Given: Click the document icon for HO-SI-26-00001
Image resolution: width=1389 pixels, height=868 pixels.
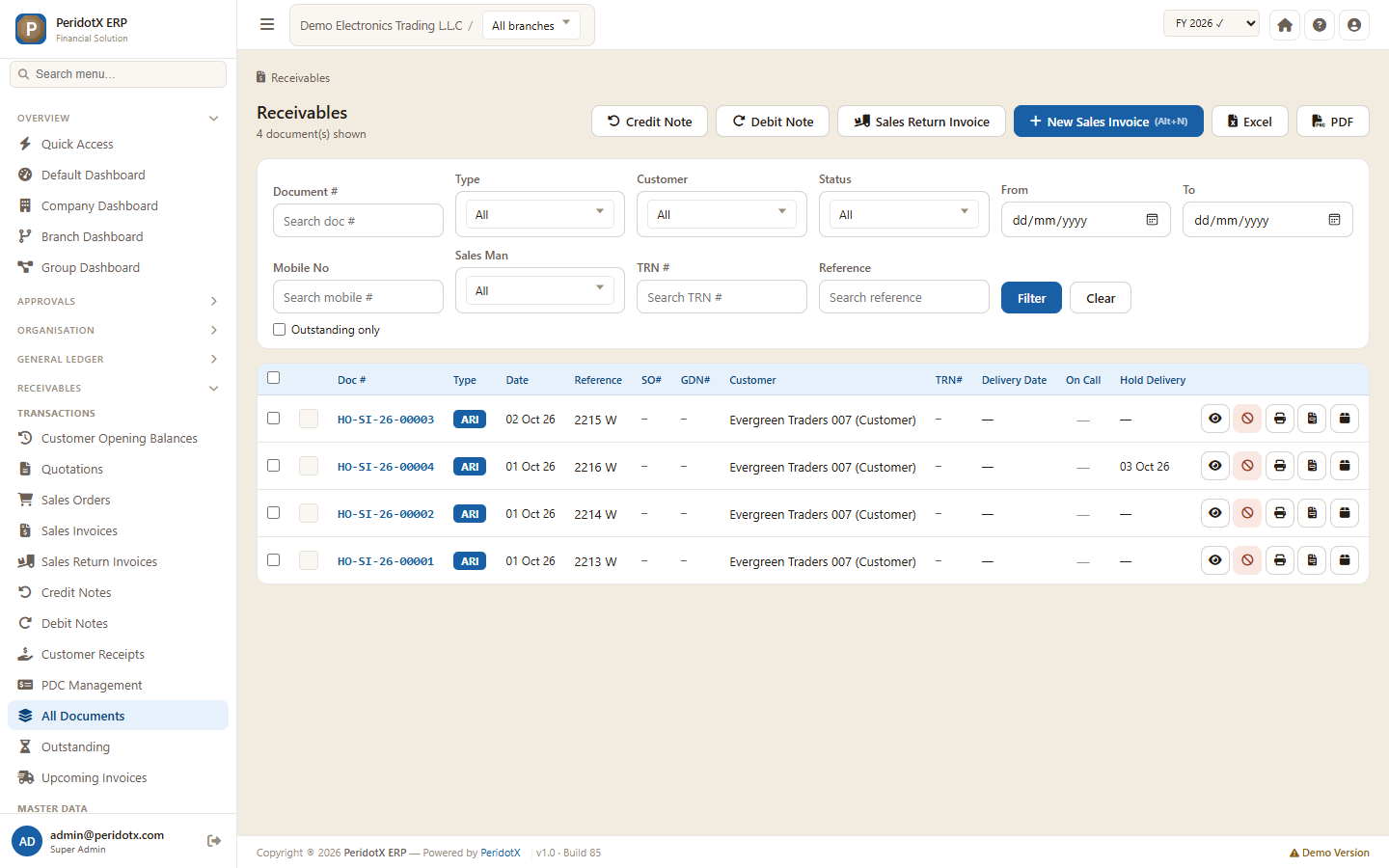Looking at the screenshot, I should [x=1312, y=560].
